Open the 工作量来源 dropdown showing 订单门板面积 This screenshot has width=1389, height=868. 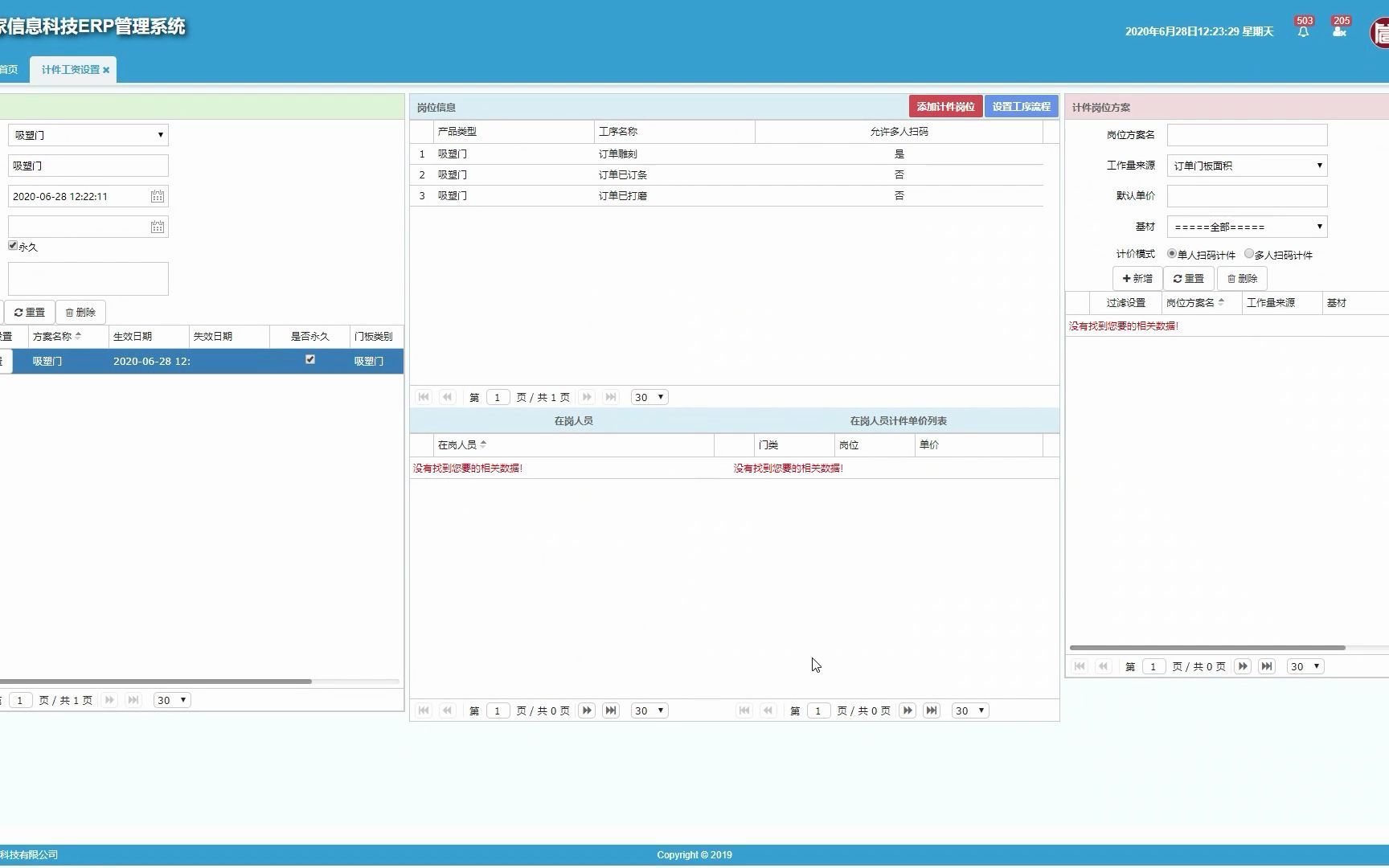(1248, 166)
